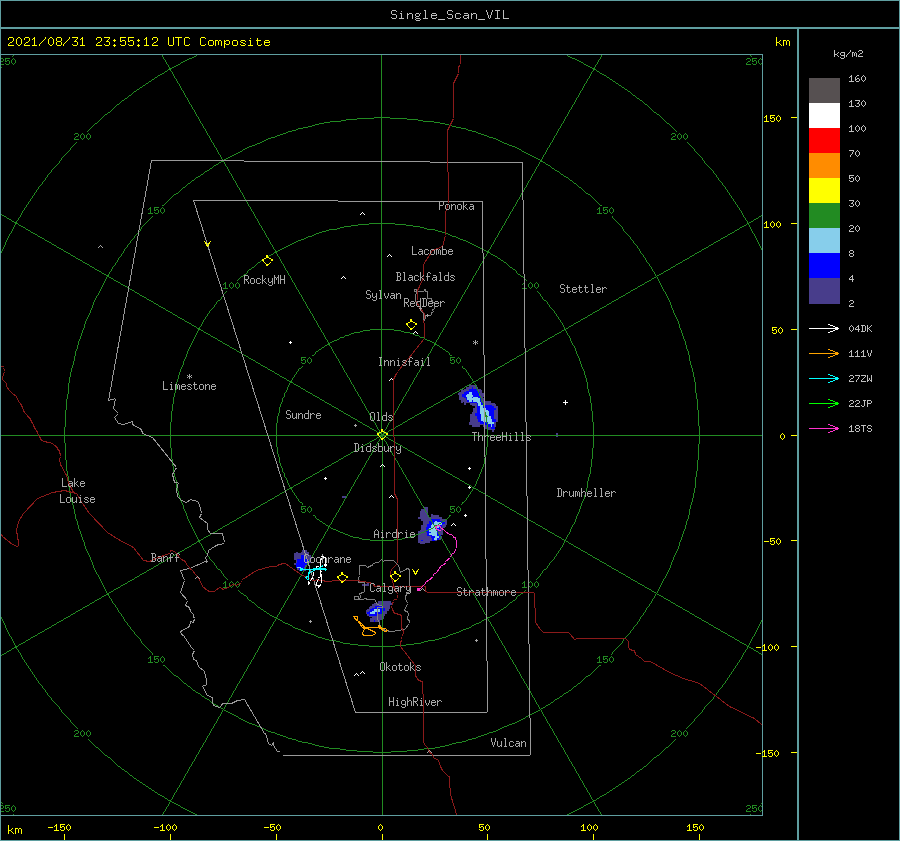Select the green 20-30 legend swatch
The image size is (900, 841).
coord(824,215)
